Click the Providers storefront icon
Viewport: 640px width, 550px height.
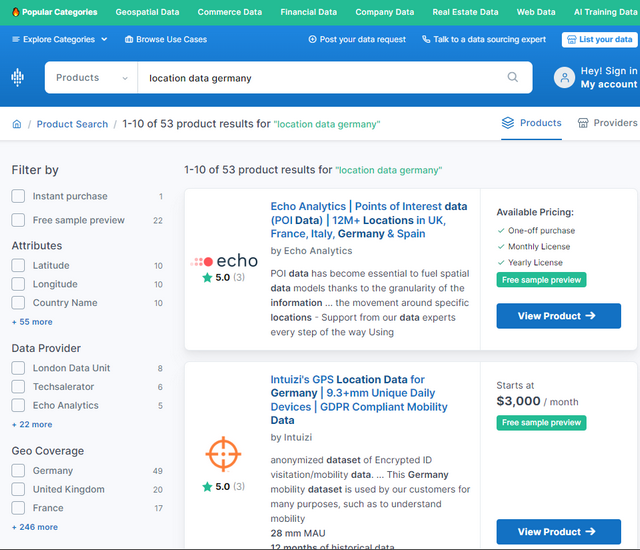click(x=583, y=123)
